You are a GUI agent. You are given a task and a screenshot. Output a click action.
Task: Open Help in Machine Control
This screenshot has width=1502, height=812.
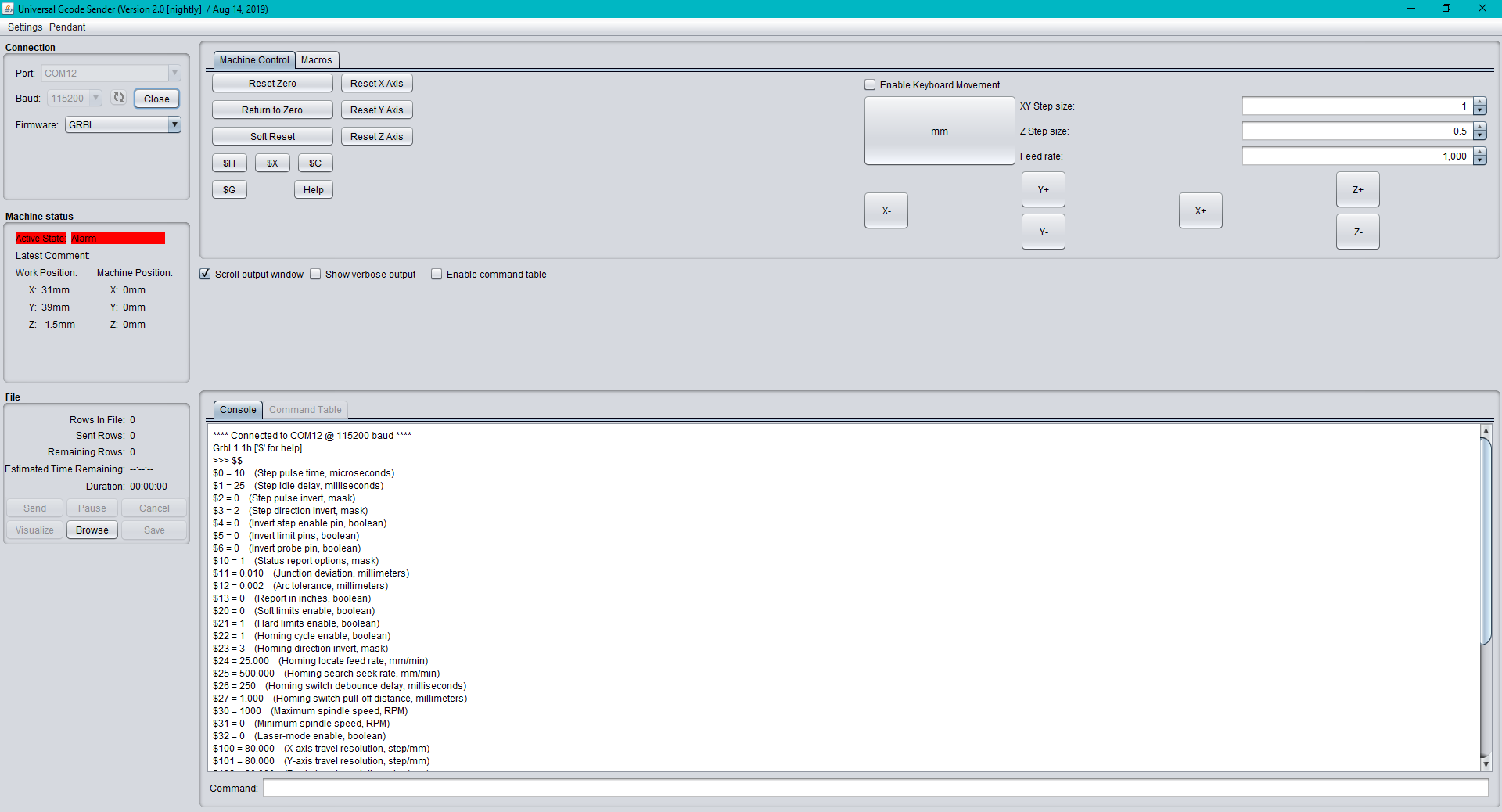(314, 190)
